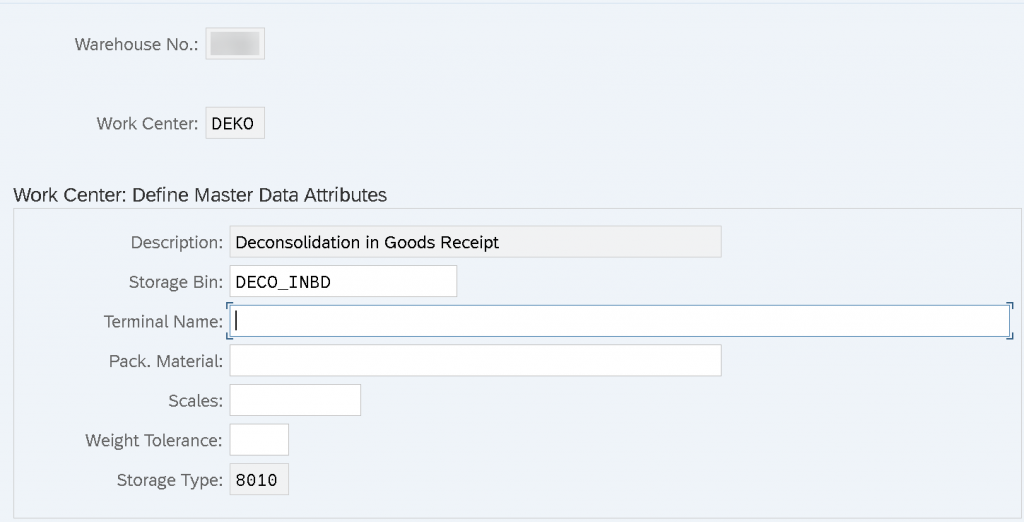Click the "Pack. Material:" label
The width and height of the screenshot is (1024, 522).
point(166,361)
